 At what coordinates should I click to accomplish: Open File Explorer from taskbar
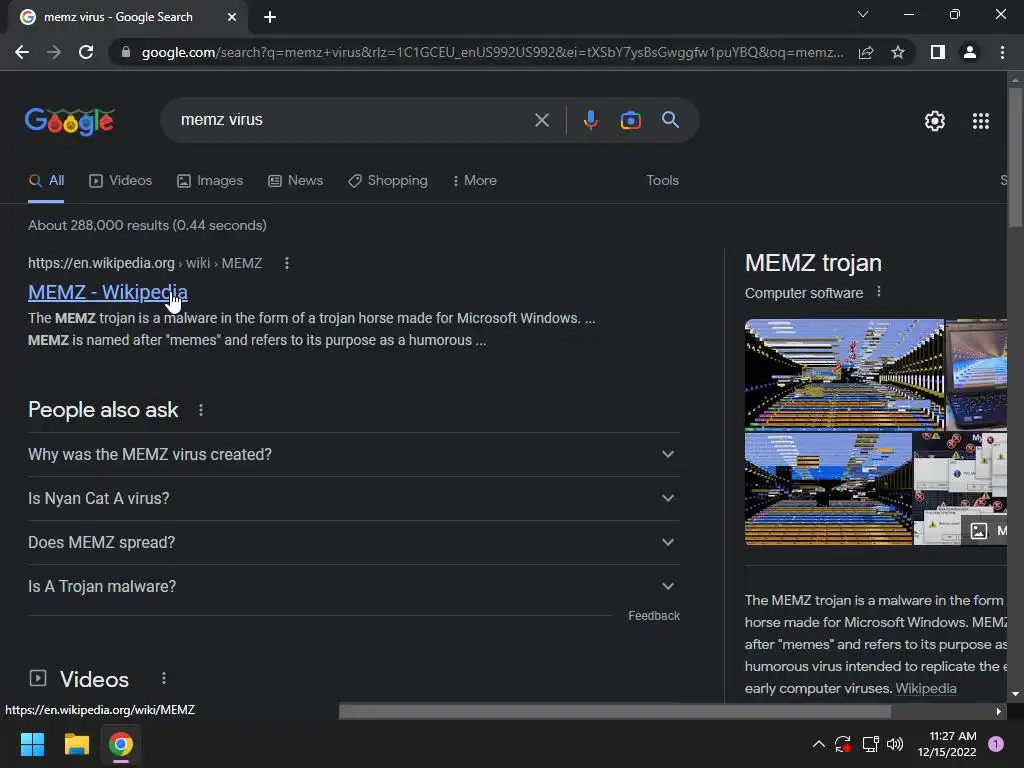(76, 744)
